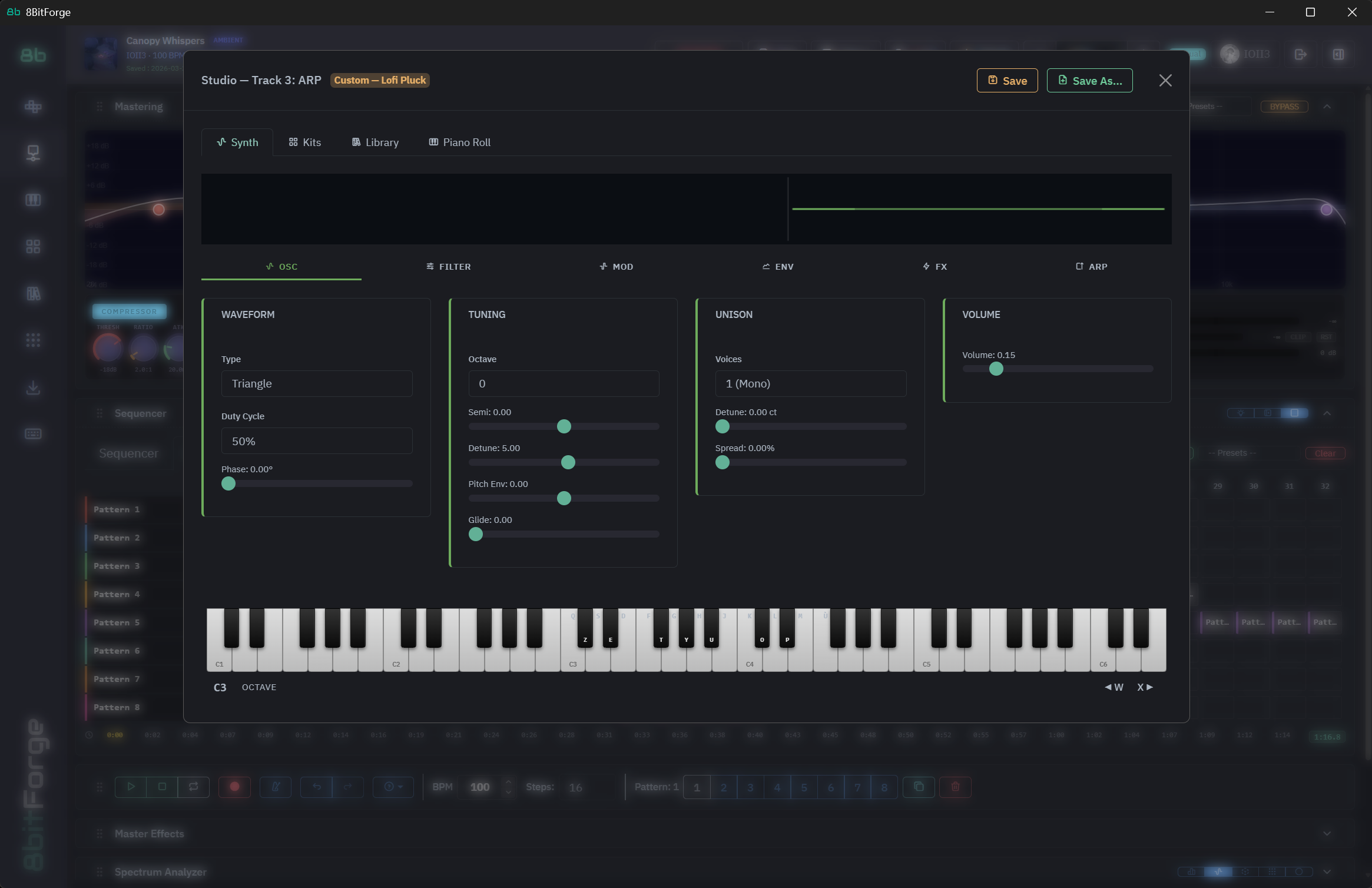Shift keyboard octave down with W arrow
This screenshot has width=1372, height=888.
point(1113,687)
